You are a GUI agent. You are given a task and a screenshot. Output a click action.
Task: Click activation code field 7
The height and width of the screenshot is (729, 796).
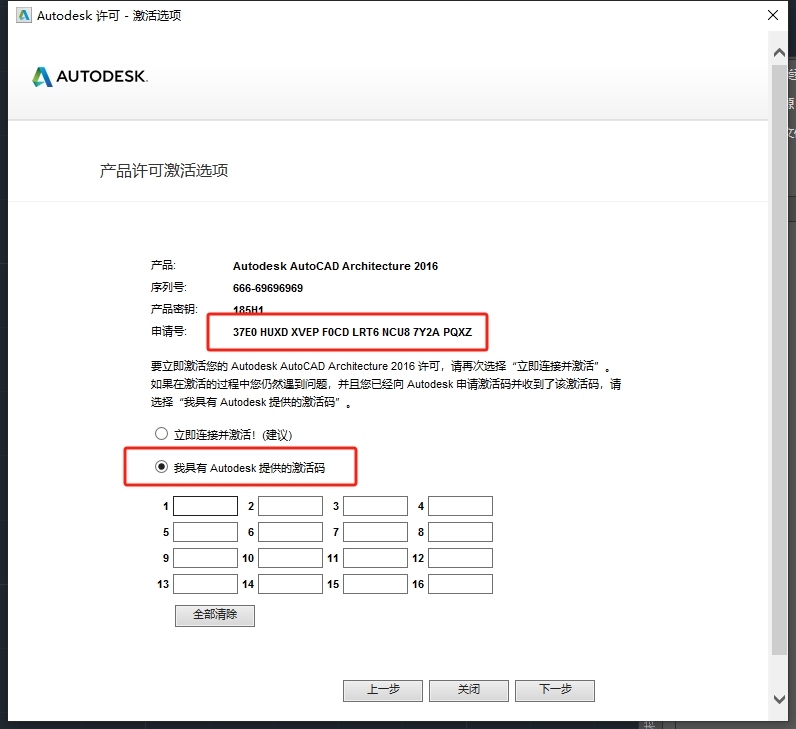tap(376, 532)
